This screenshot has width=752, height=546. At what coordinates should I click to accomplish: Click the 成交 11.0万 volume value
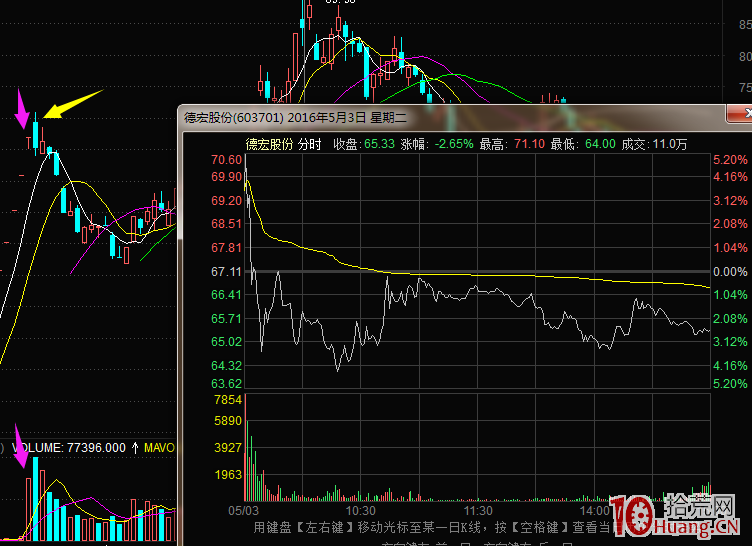[x=670, y=144]
